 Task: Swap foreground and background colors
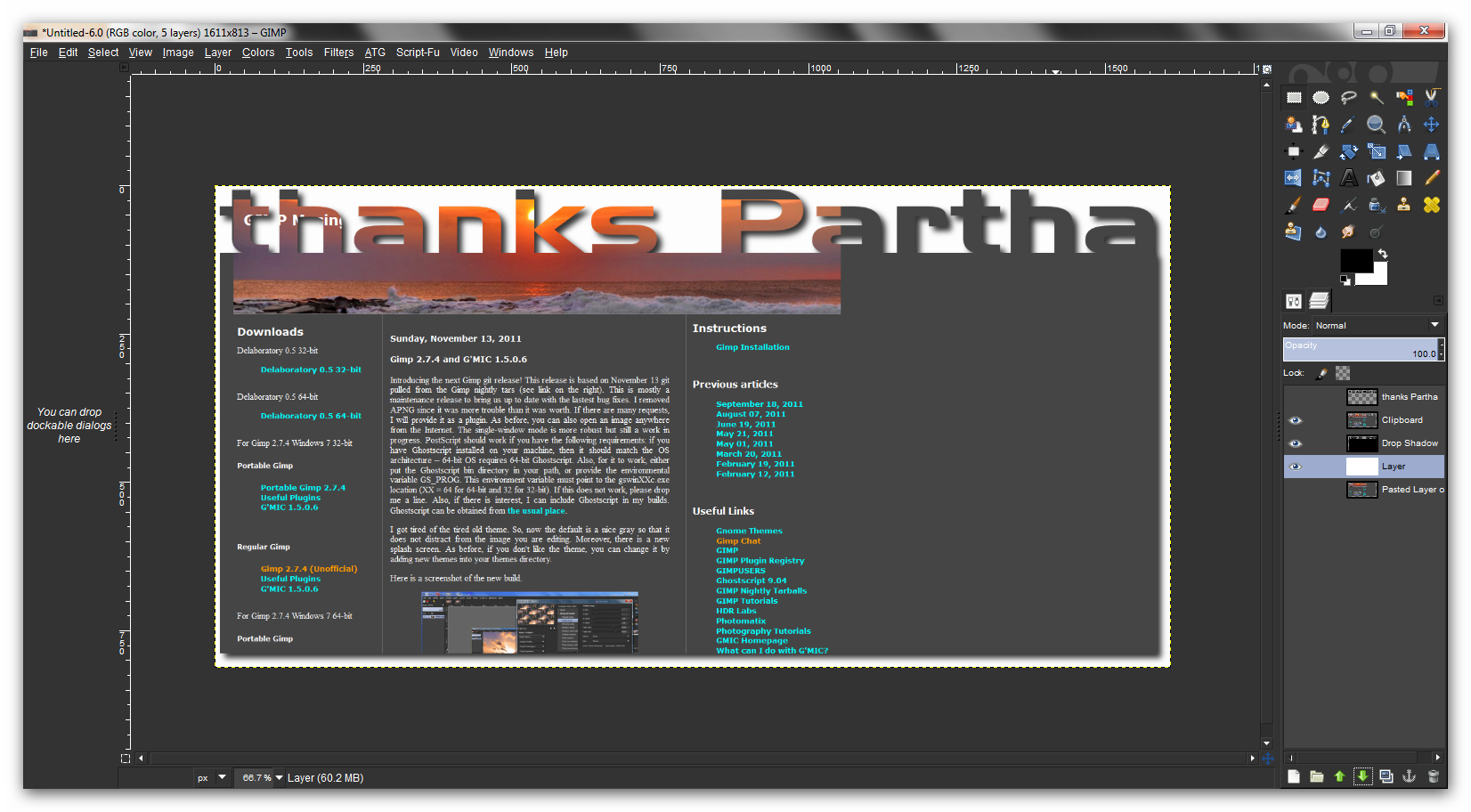click(x=1383, y=254)
